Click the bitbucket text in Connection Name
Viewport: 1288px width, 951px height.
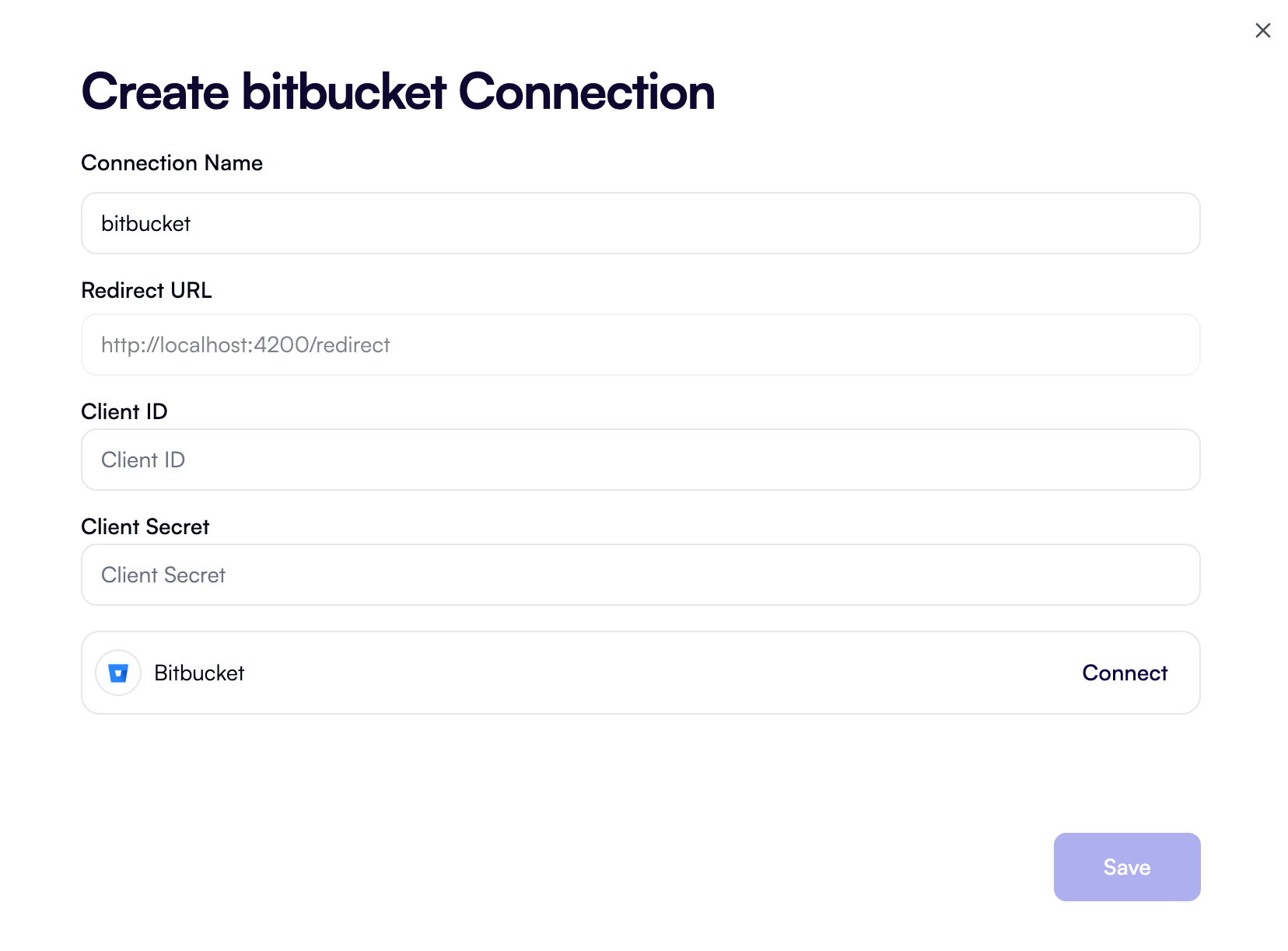pyautogui.click(x=145, y=223)
